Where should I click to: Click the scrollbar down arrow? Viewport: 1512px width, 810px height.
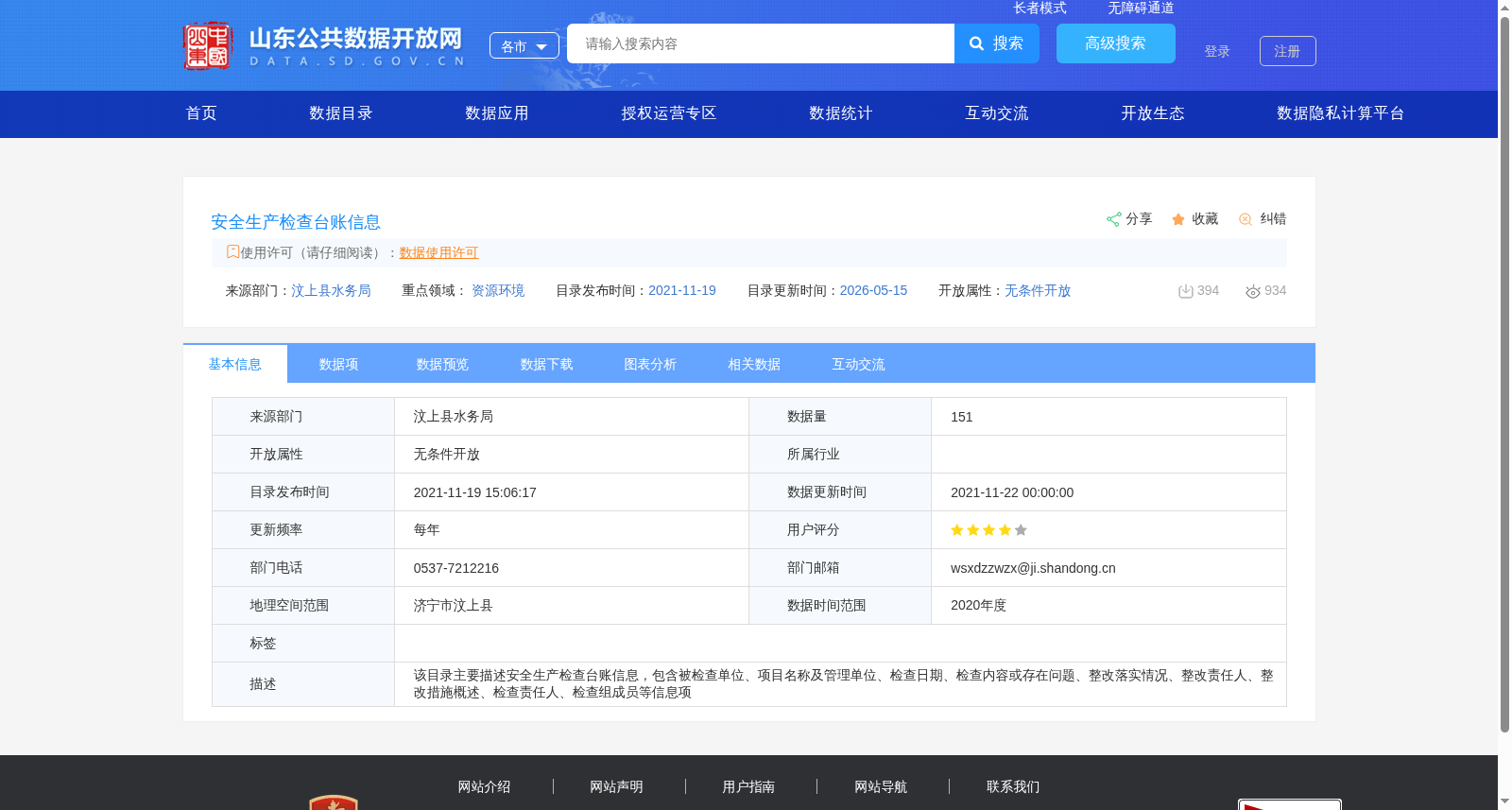pyautogui.click(x=1504, y=802)
